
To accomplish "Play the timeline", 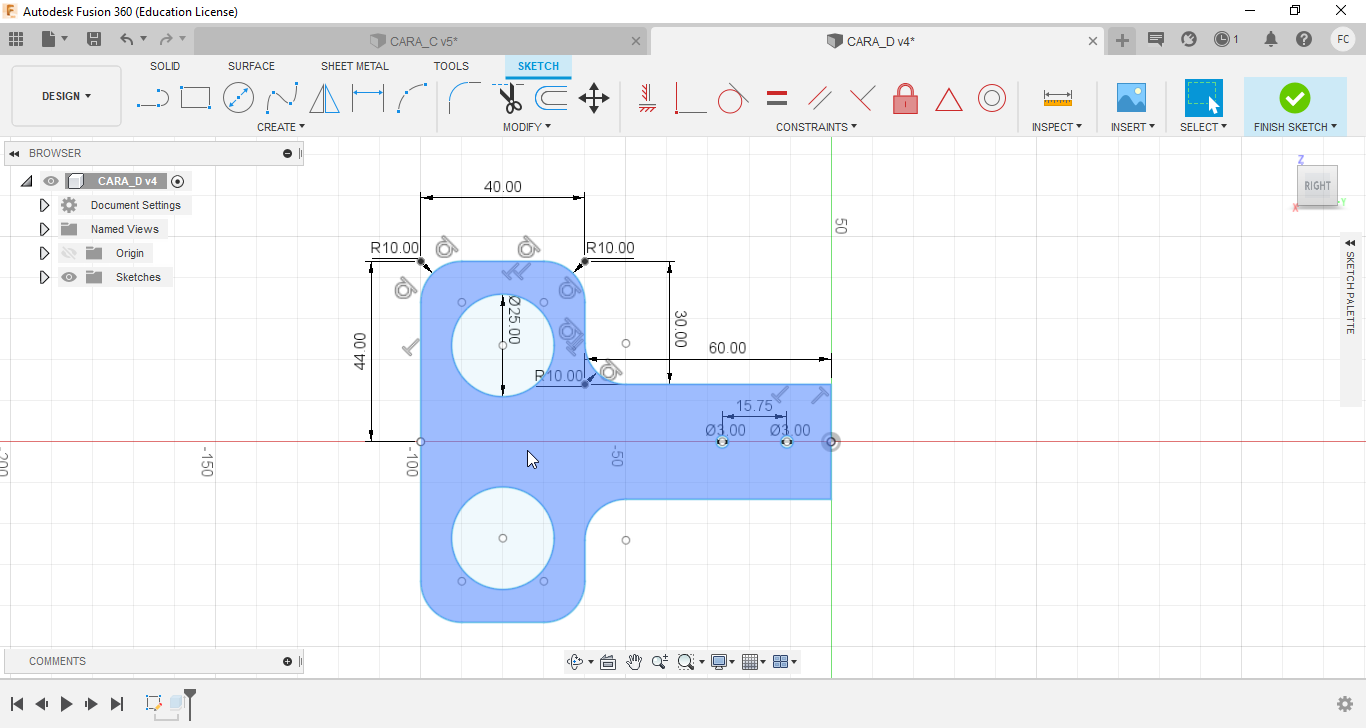I will pyautogui.click(x=66, y=704).
